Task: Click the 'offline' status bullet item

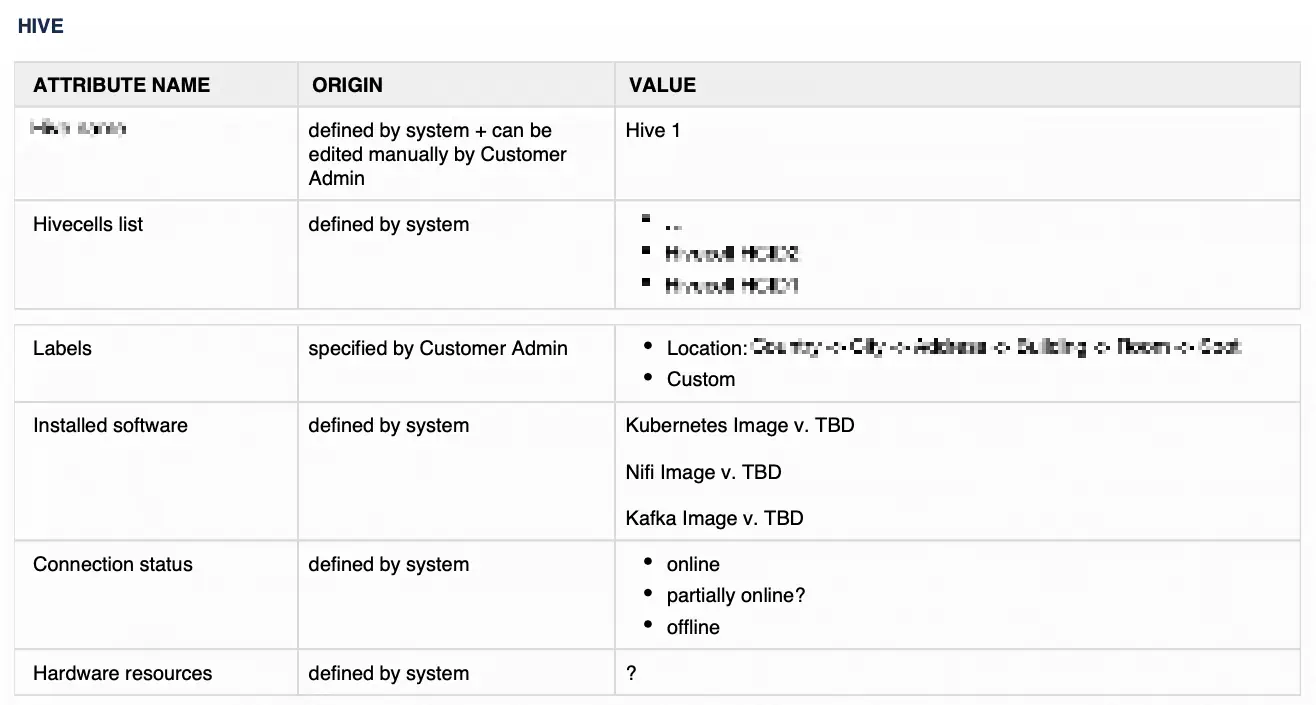Action: [x=693, y=628]
